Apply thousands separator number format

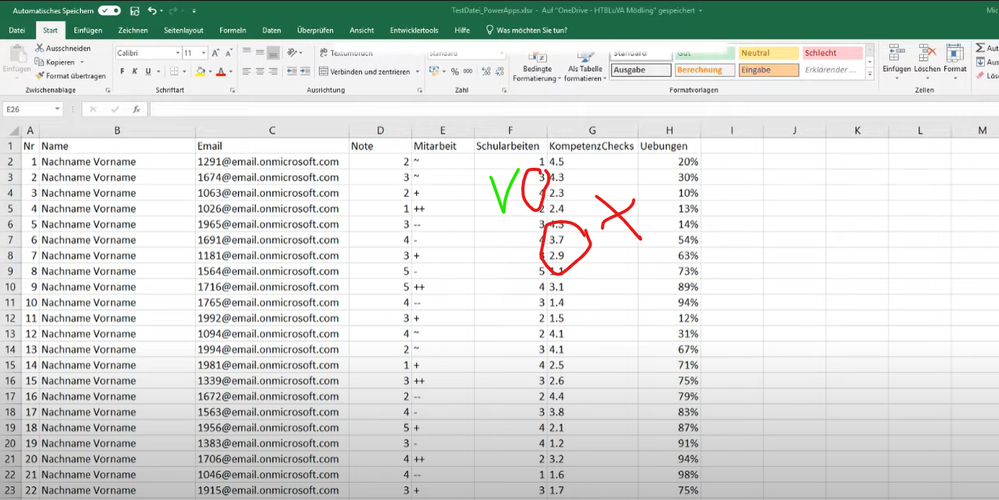[x=468, y=71]
